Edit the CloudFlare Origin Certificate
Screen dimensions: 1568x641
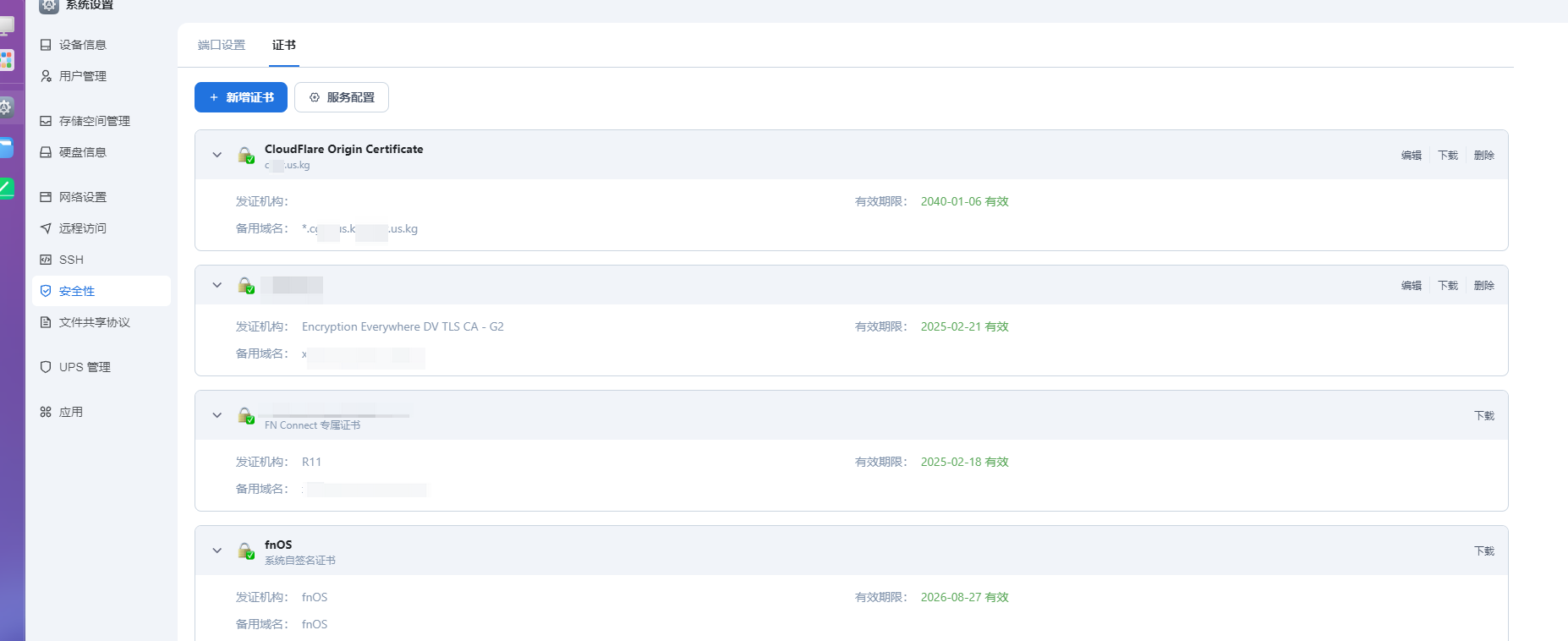1412,156
